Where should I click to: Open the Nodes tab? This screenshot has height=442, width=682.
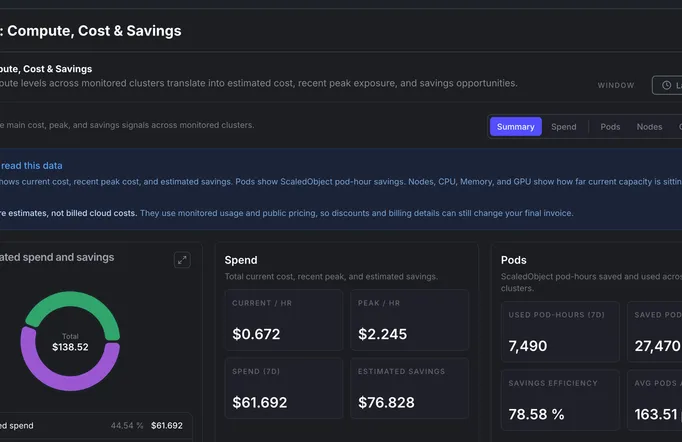(649, 127)
